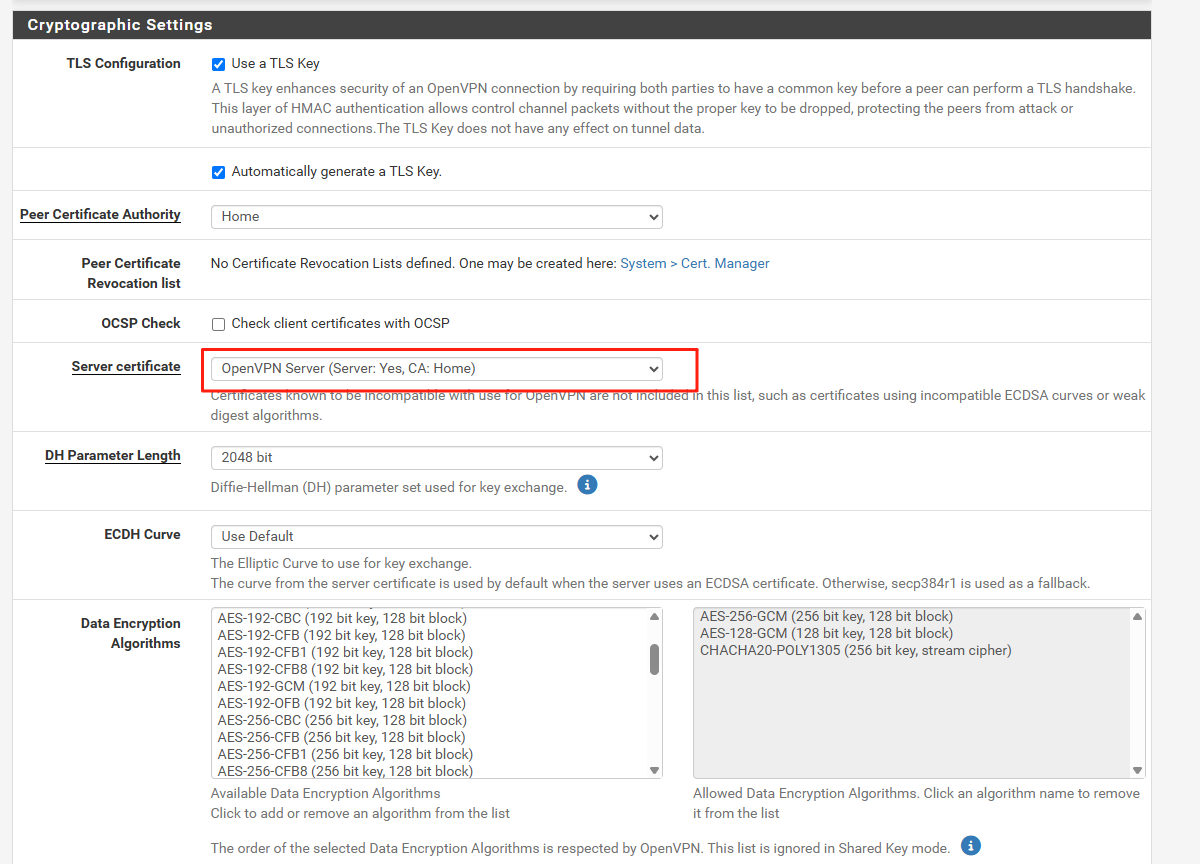Add AES-192-GCM algorithm
Viewport: 1200px width, 864px height.
click(344, 686)
